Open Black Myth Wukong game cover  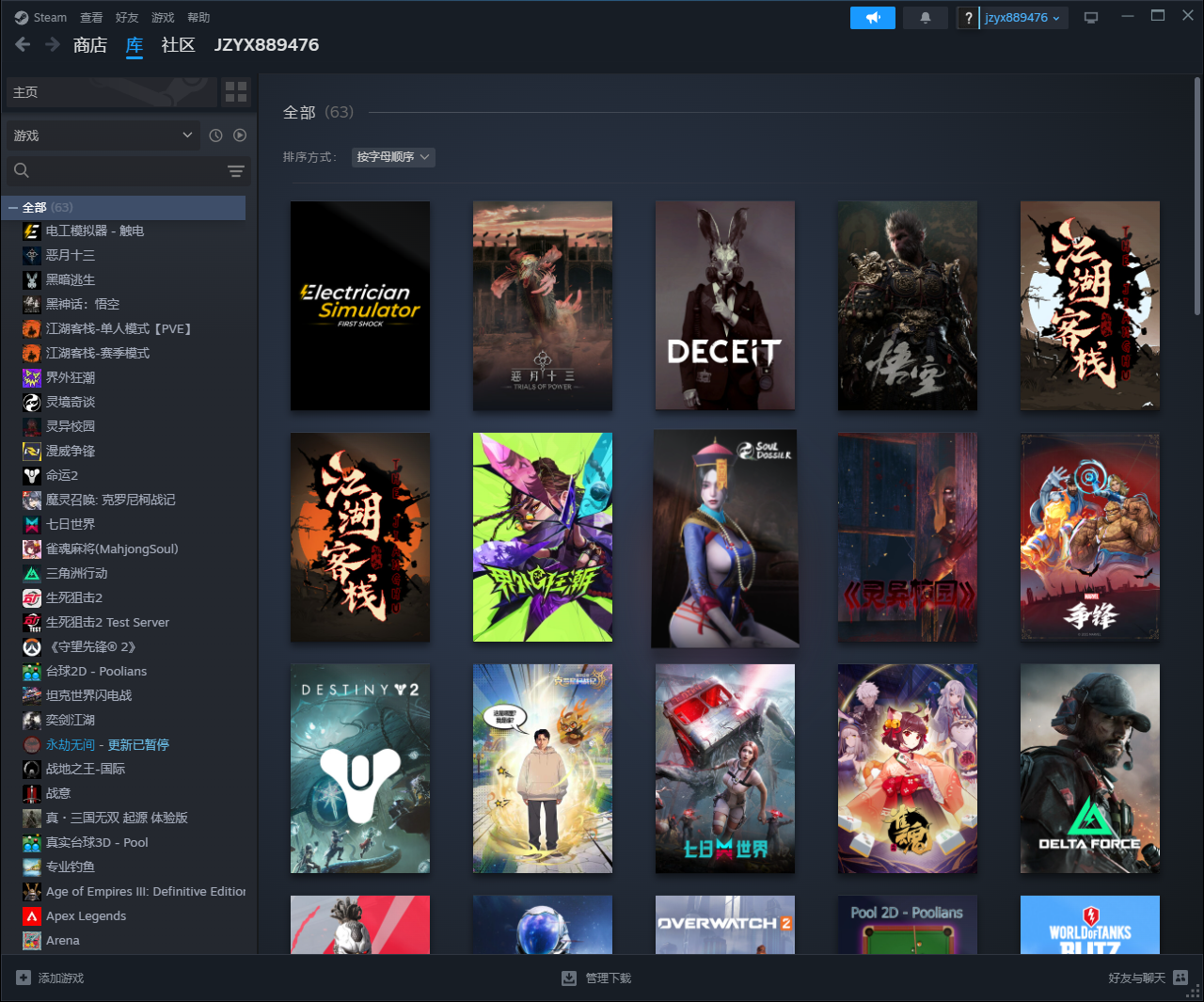908,306
